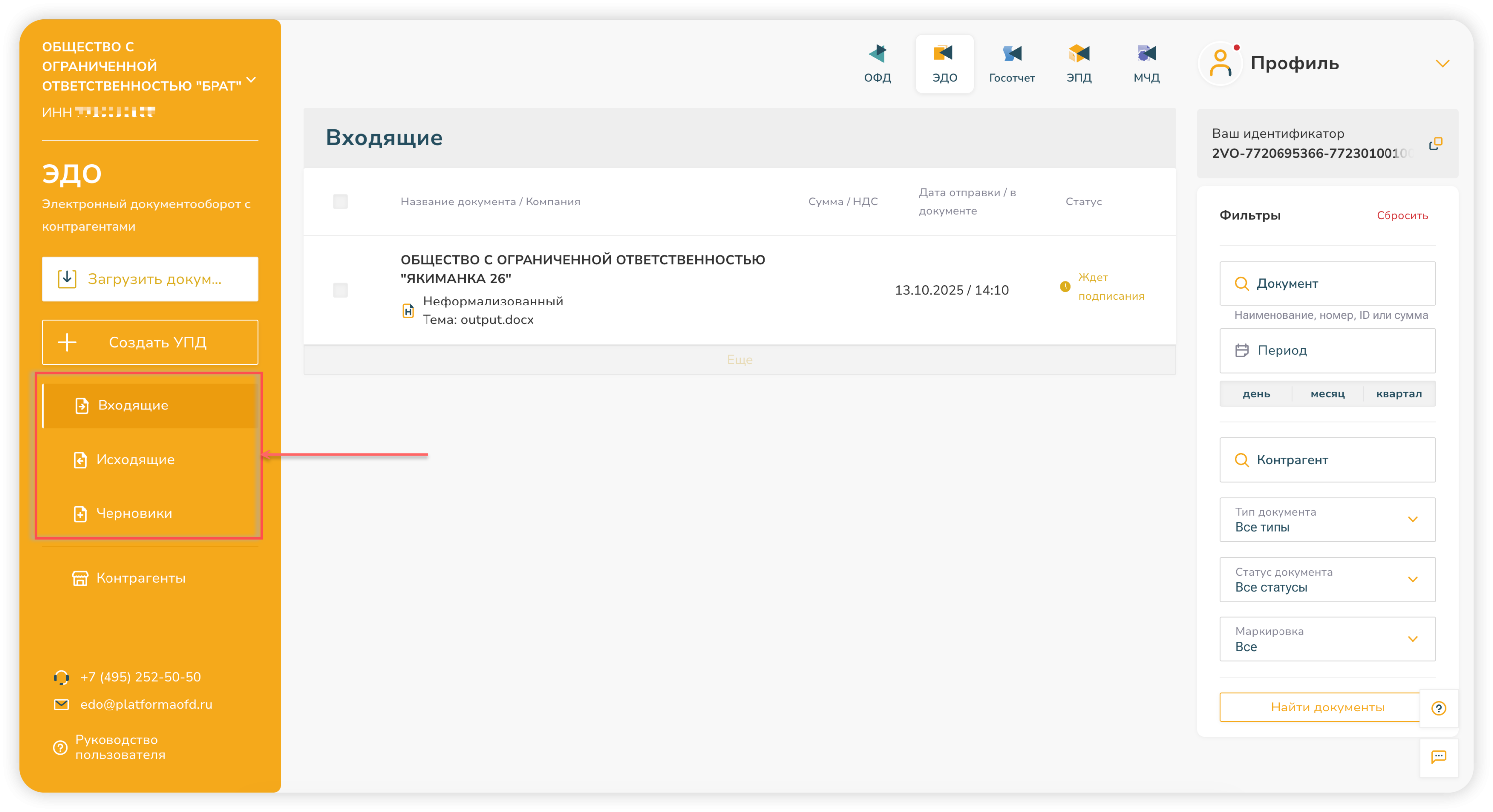Open the chat message icon
1493x812 pixels.
tap(1439, 756)
